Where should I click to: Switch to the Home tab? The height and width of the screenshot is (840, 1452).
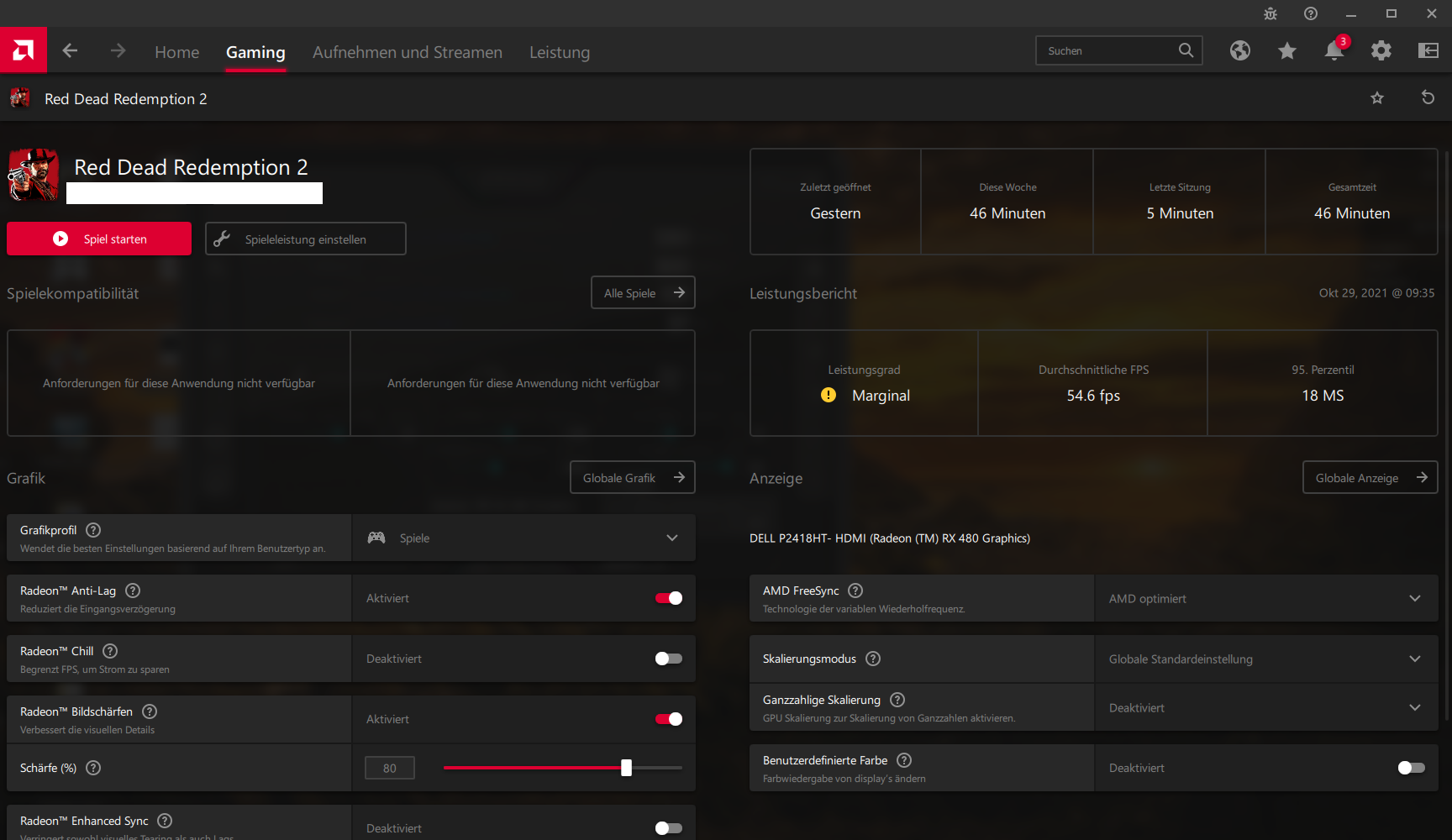pos(177,52)
